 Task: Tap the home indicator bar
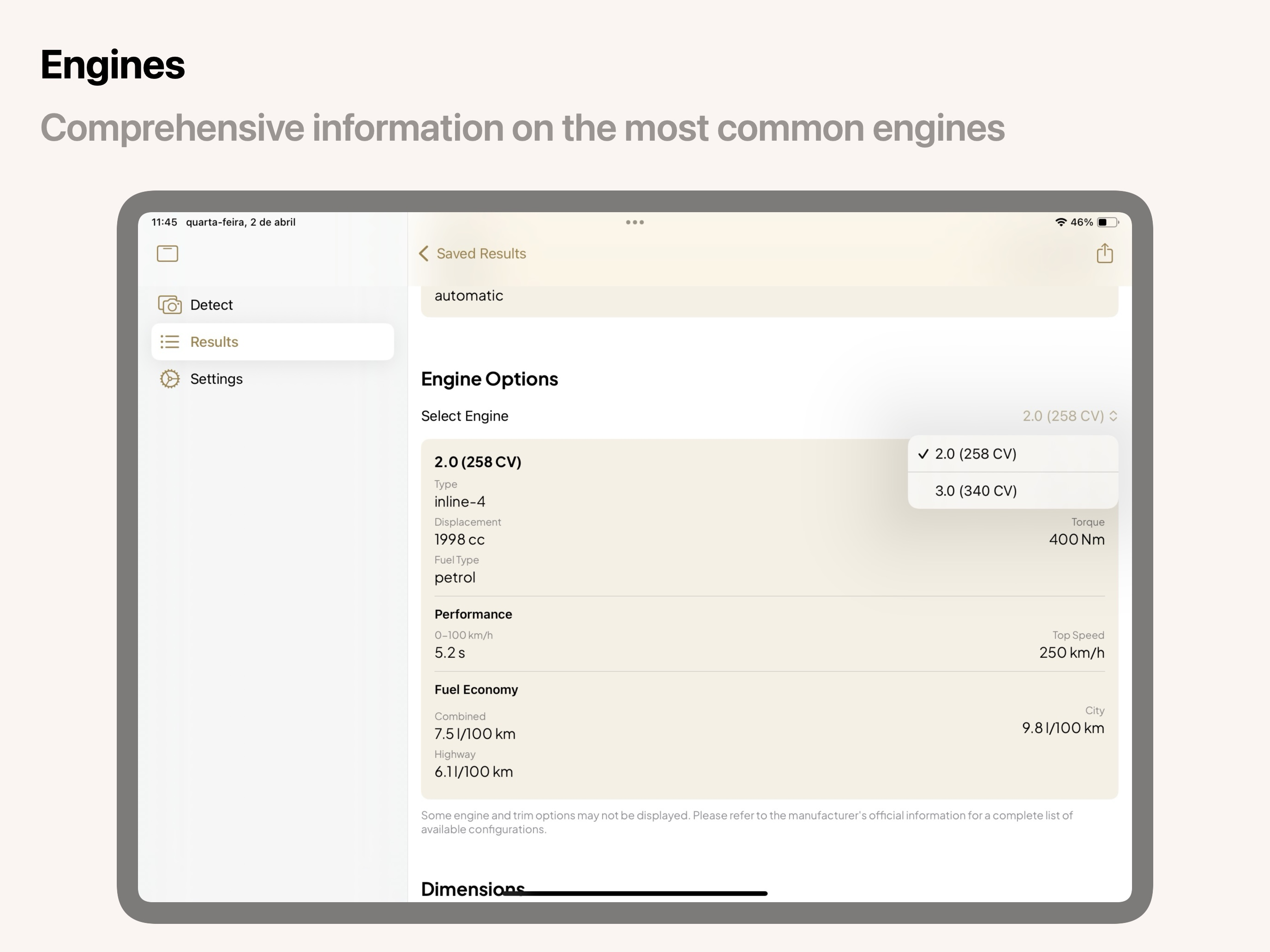[x=635, y=893]
